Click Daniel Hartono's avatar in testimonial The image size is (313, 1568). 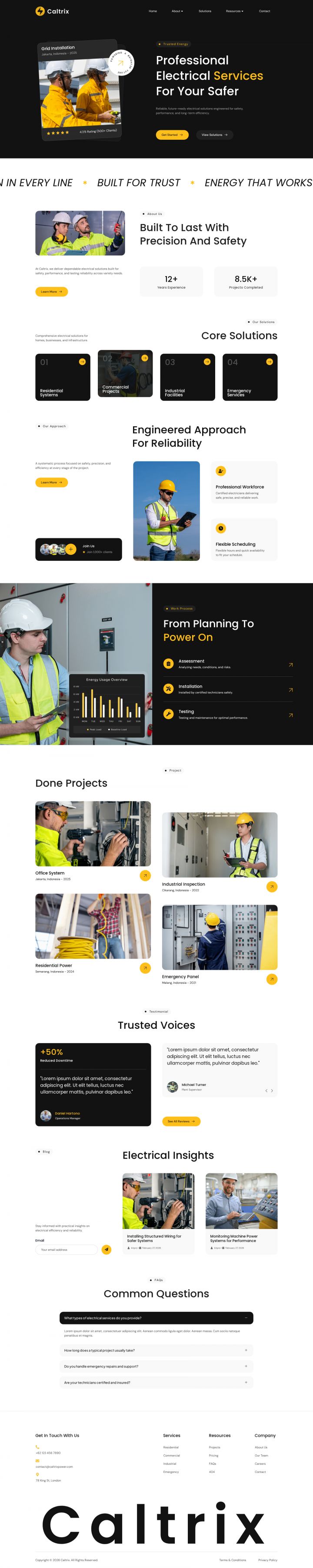46,1115
